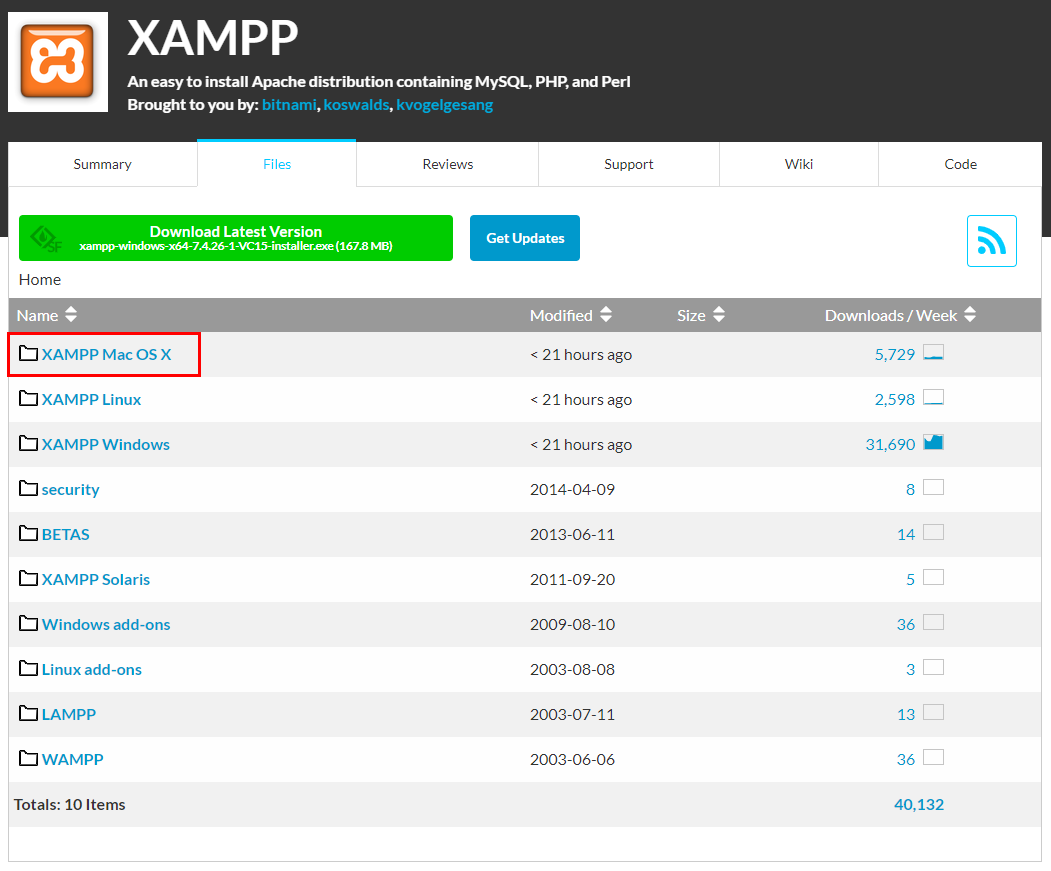1051x871 pixels.
Task: Open download chart icon for Windows add-ons
Action: pos(933,622)
